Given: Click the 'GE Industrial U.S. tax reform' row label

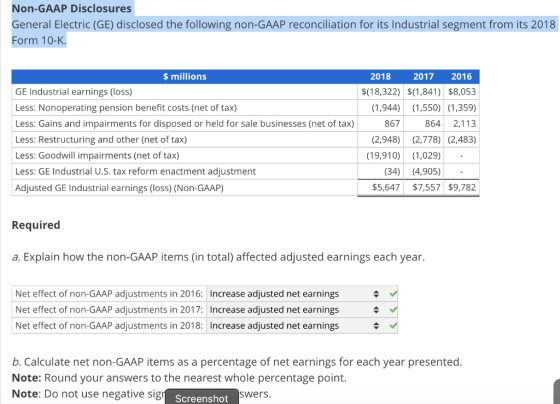Looking at the screenshot, I should coord(135,171).
